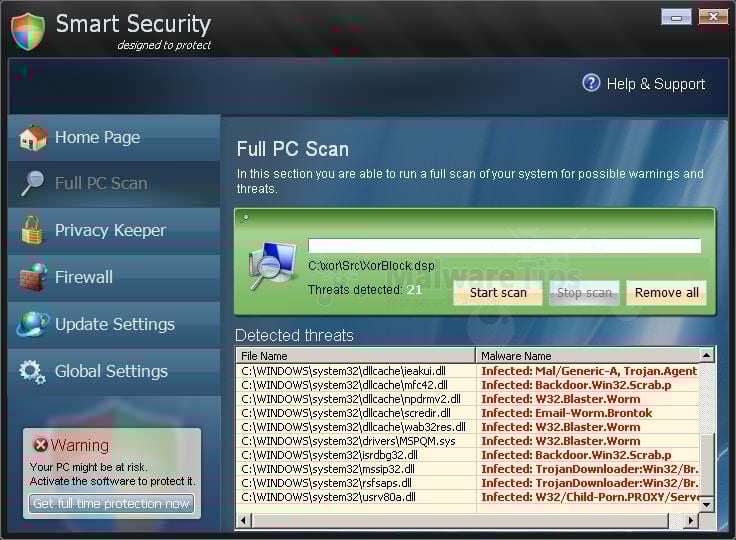Click the horizontal scroll right arrow

(690, 520)
